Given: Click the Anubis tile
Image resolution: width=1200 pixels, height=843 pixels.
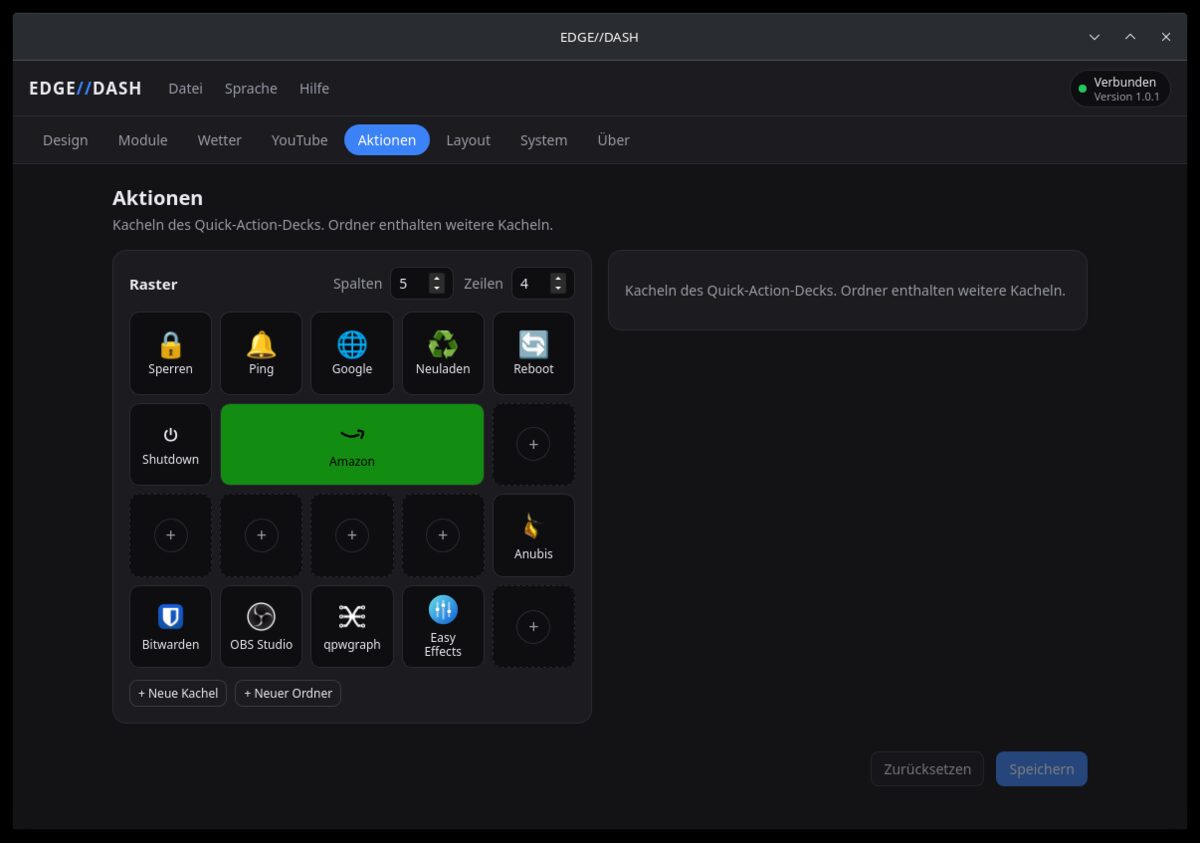Looking at the screenshot, I should tap(533, 535).
